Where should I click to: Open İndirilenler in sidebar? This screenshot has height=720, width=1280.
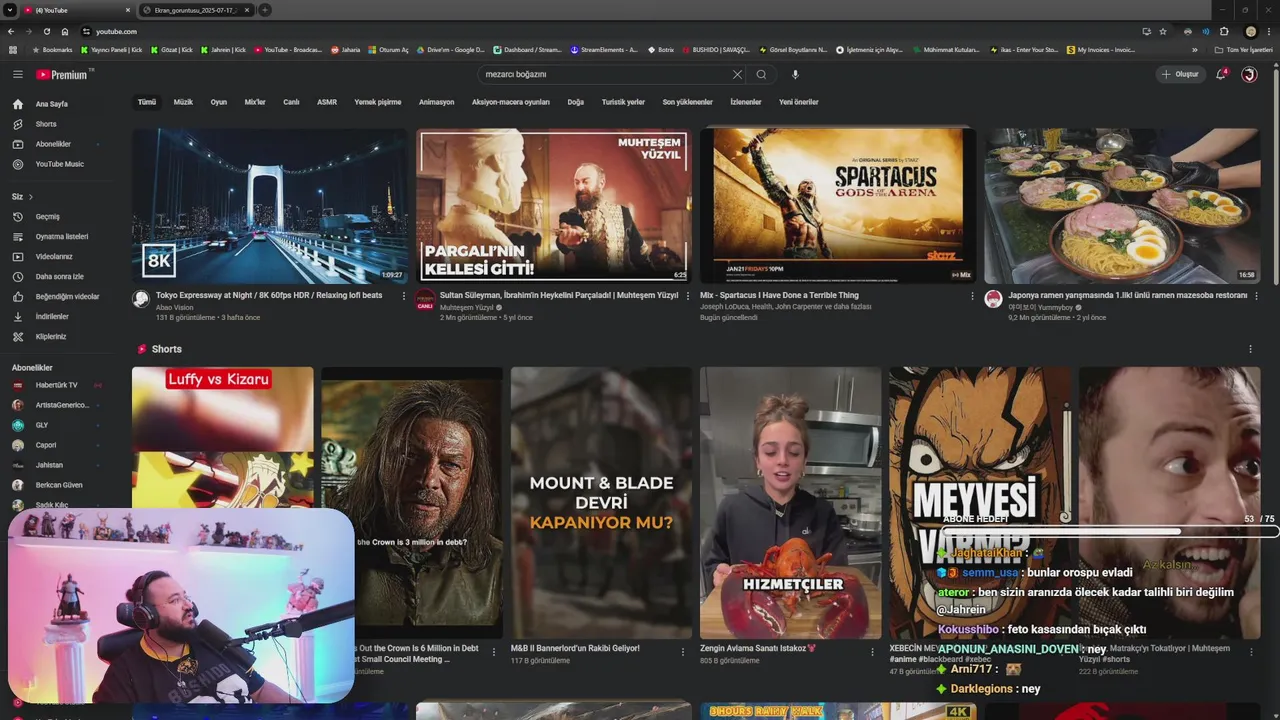pos(52,316)
